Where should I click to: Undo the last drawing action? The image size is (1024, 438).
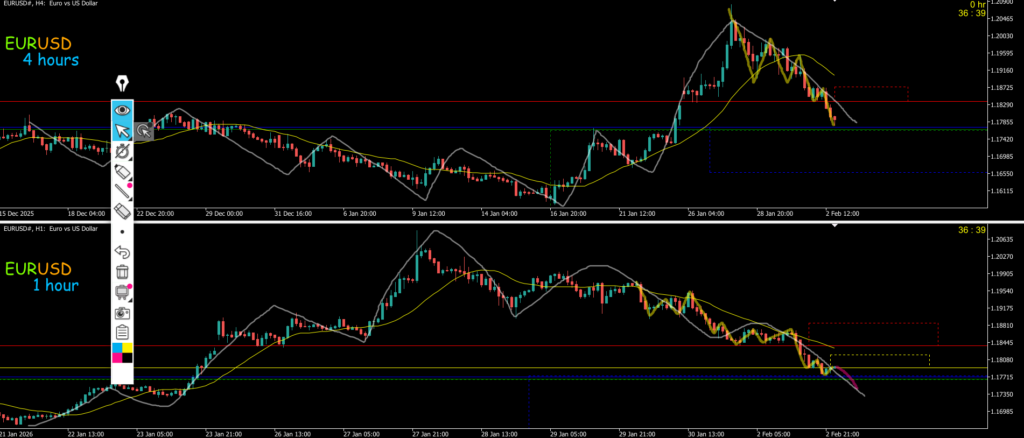[x=122, y=251]
